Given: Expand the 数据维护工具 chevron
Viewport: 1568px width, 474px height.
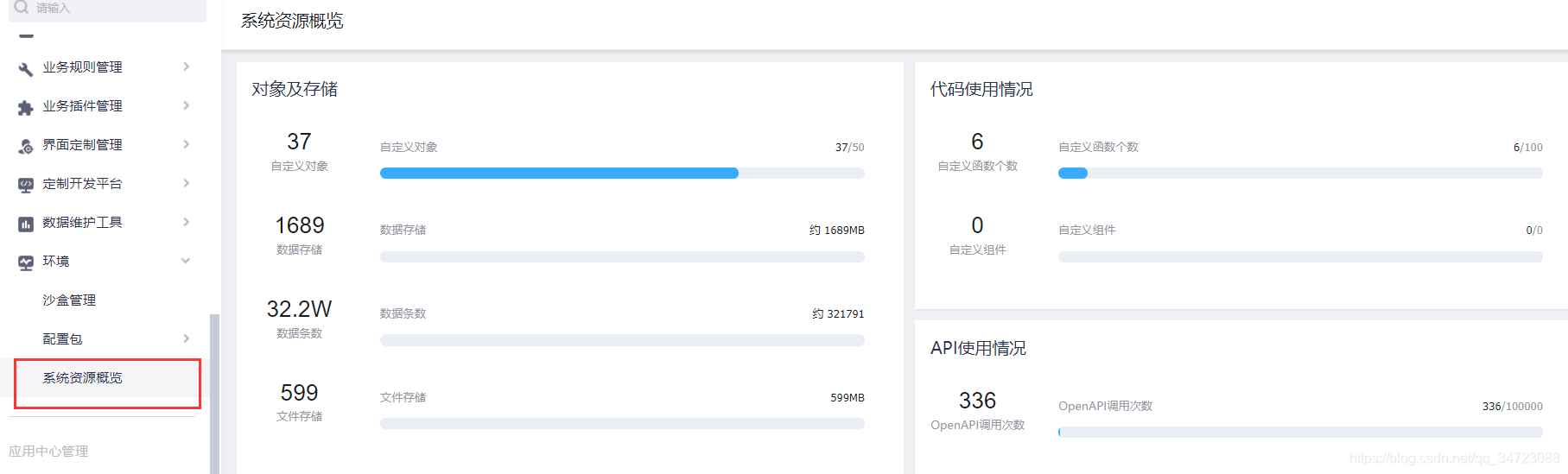Looking at the screenshot, I should coord(186,222).
